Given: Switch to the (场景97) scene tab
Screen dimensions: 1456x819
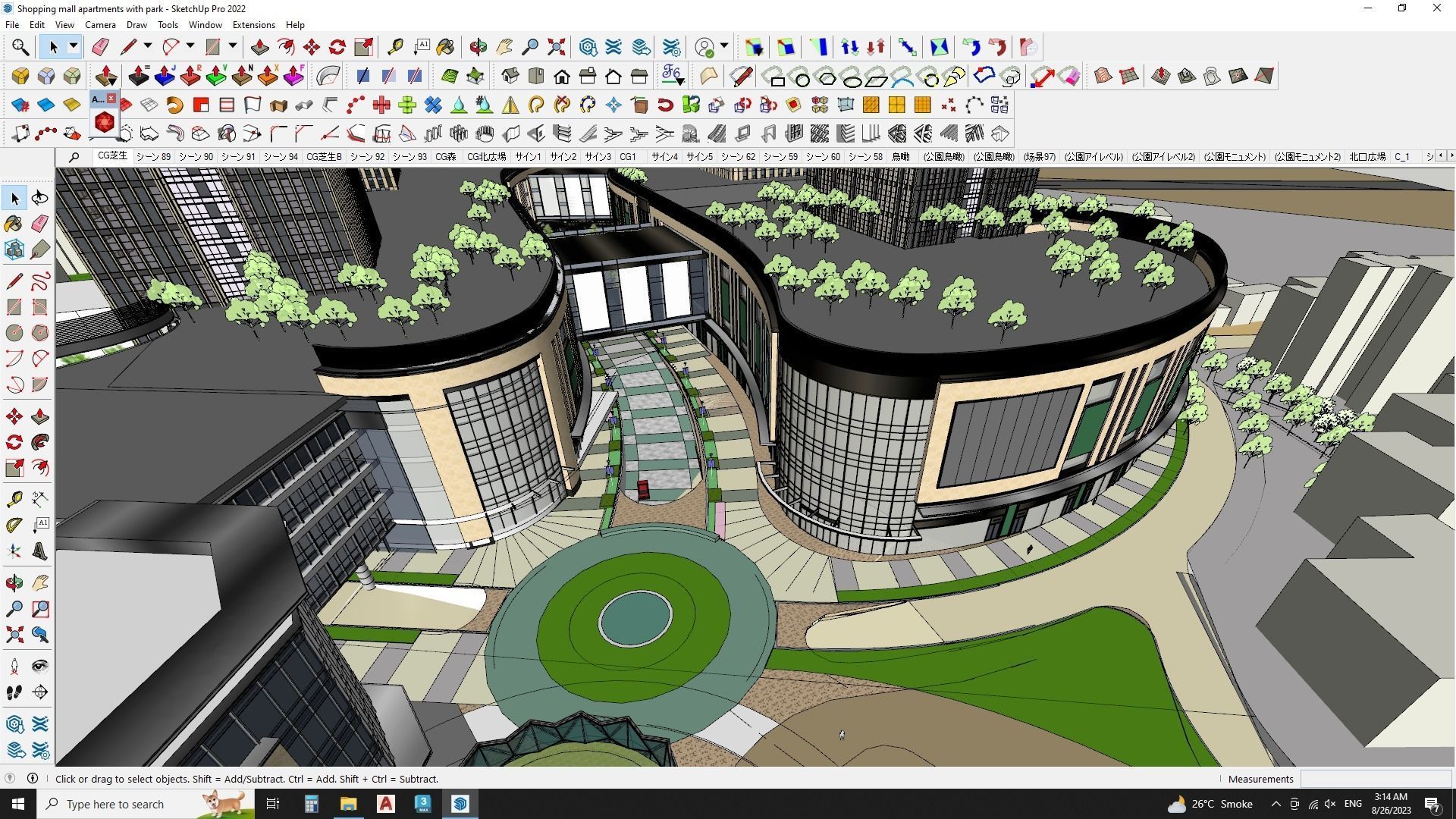Looking at the screenshot, I should pyautogui.click(x=1039, y=157).
